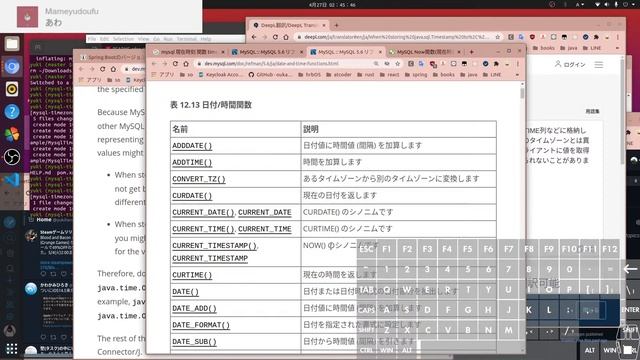Screen dimensions: 640x360
Task: Reload the MySQL docs page
Action: pyautogui.click(x=175, y=64)
